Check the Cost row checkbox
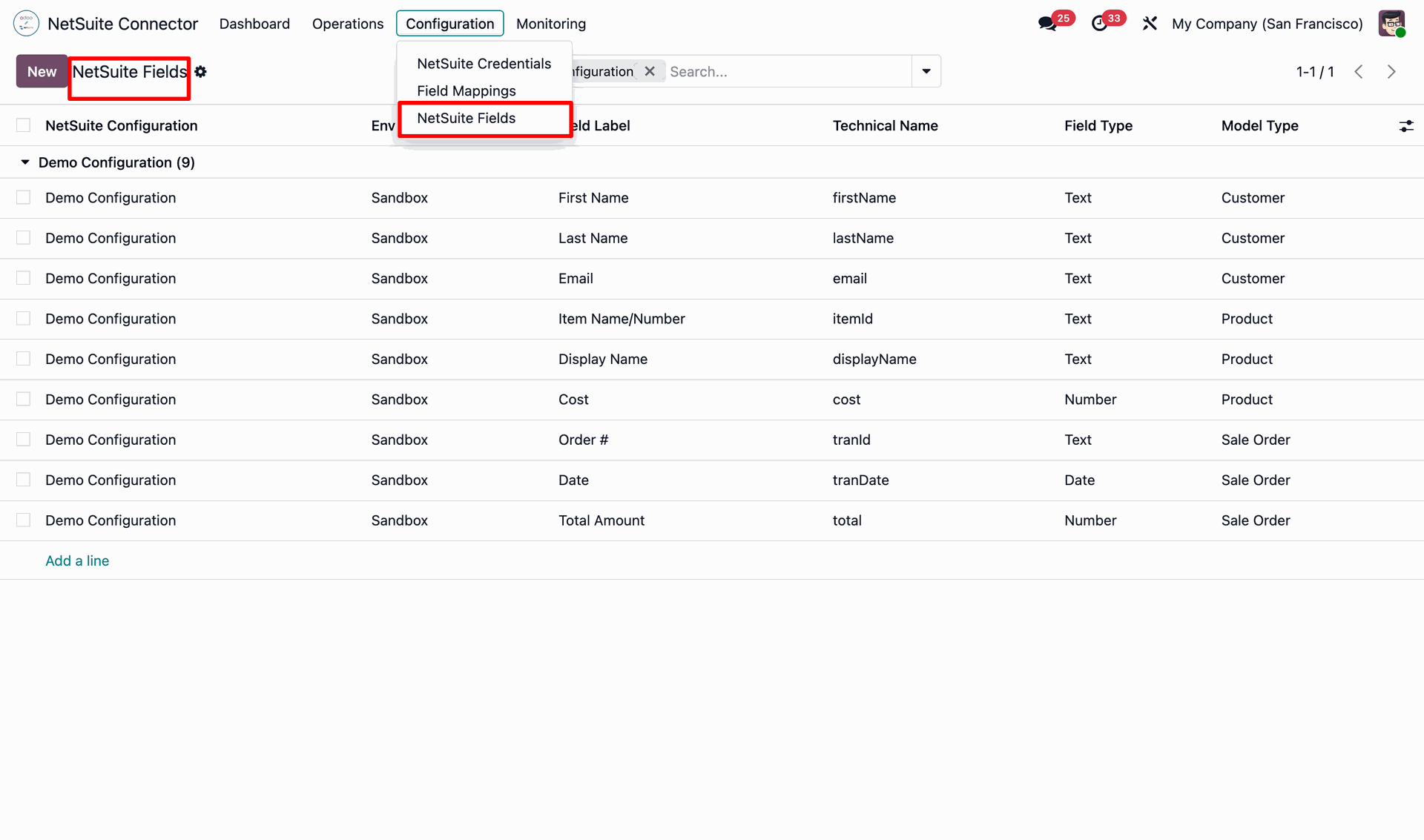The image size is (1424, 840). (x=24, y=399)
